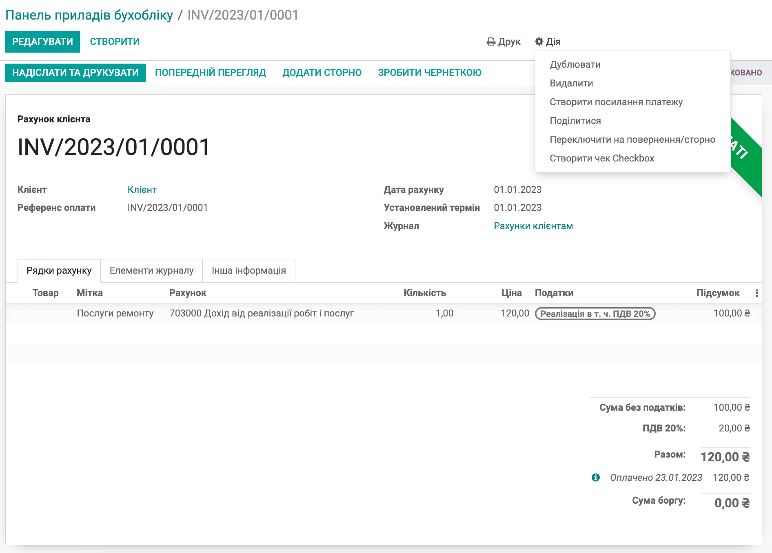Click Попередній перегляд button
This screenshot has width=772, height=553.
[x=210, y=73]
